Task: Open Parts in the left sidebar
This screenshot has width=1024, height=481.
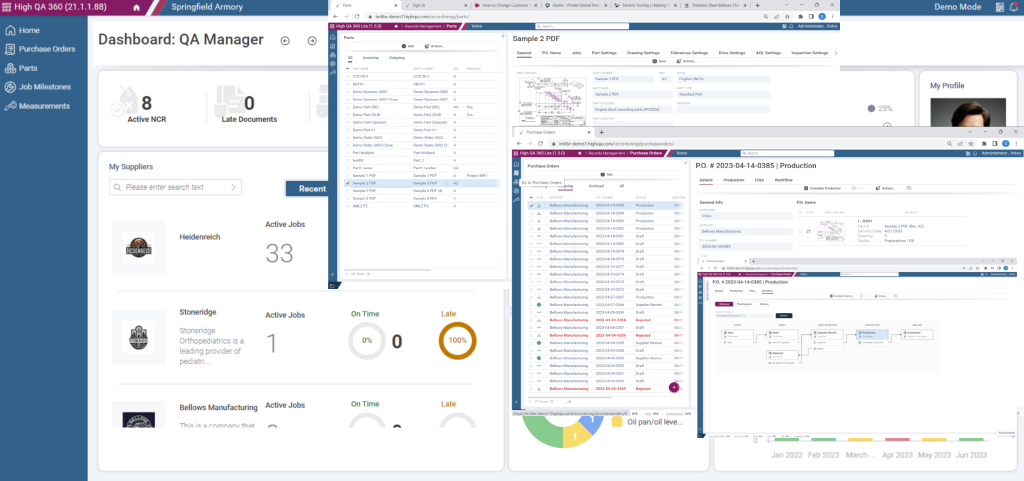Action: coord(21,68)
